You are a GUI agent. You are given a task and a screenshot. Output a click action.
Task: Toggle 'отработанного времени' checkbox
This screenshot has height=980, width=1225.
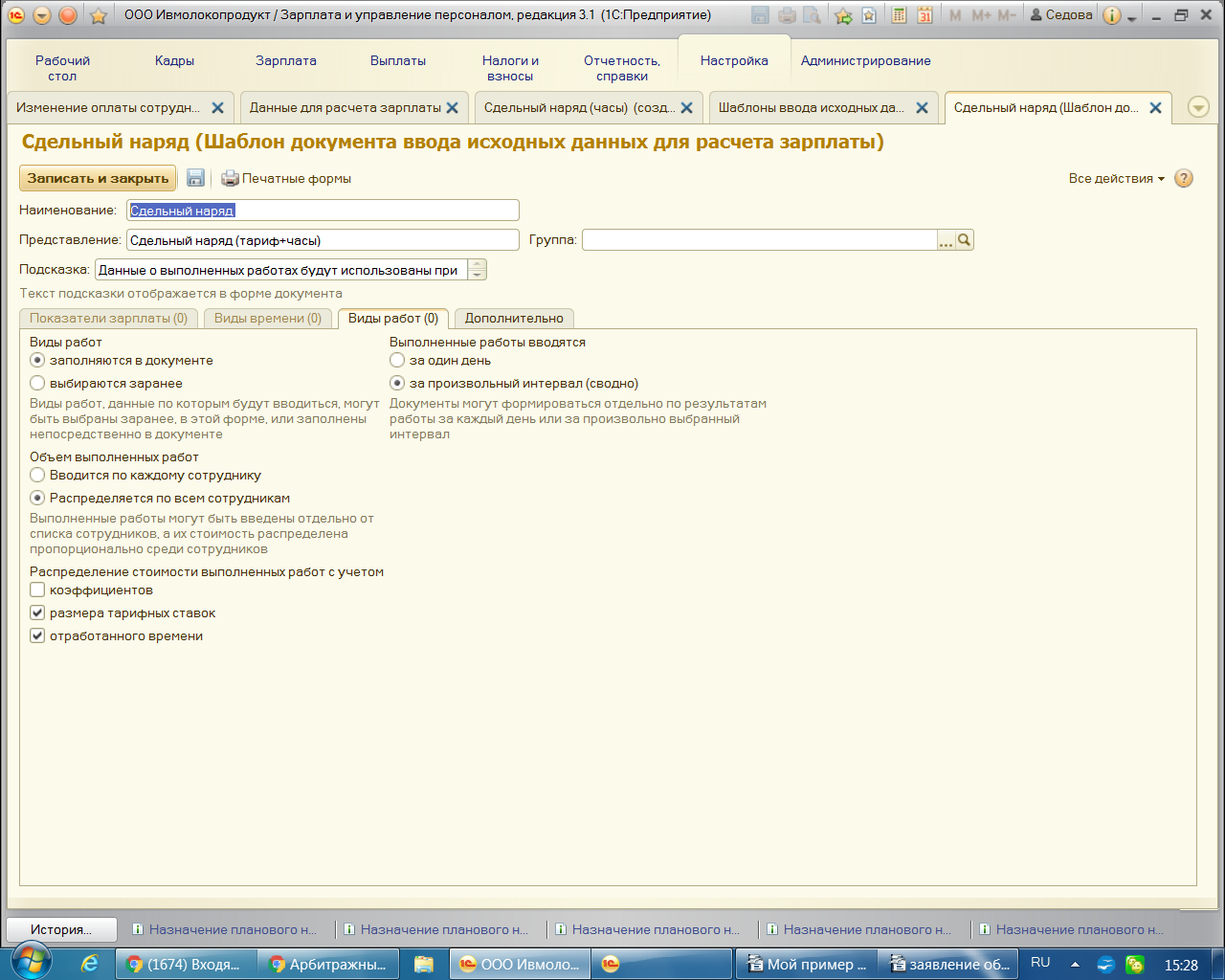click(x=37, y=635)
